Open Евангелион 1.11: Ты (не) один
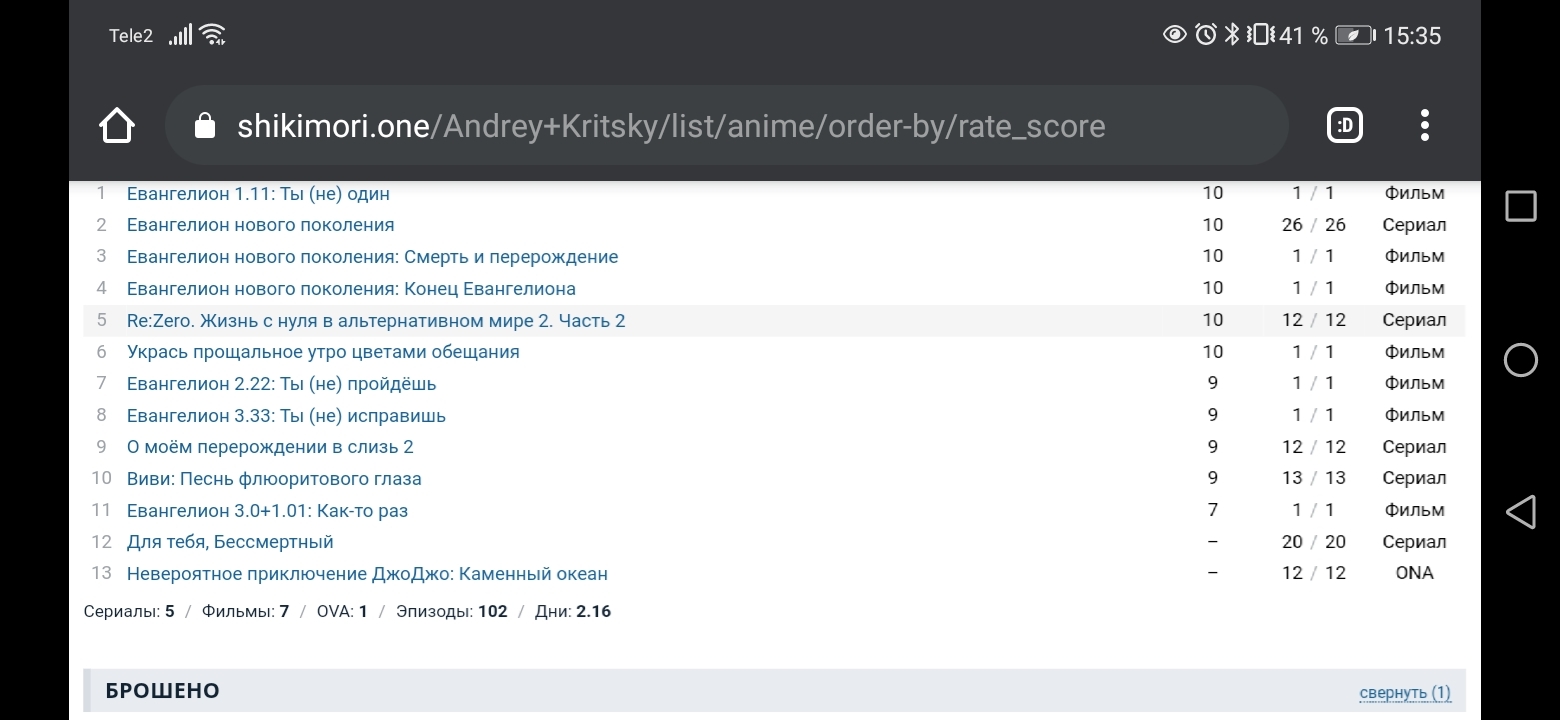 pyautogui.click(x=258, y=194)
